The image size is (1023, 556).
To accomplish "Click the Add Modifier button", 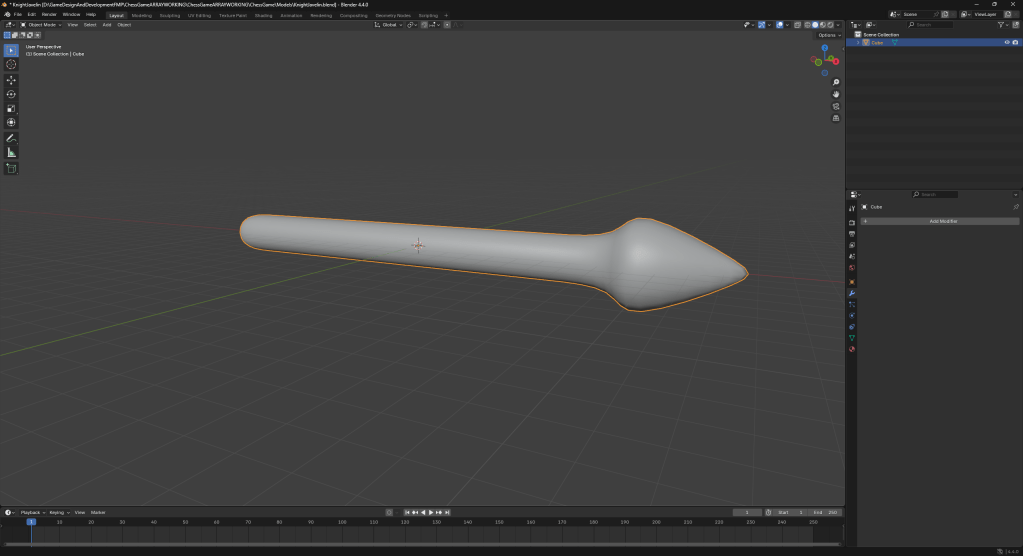I will pos(940,221).
